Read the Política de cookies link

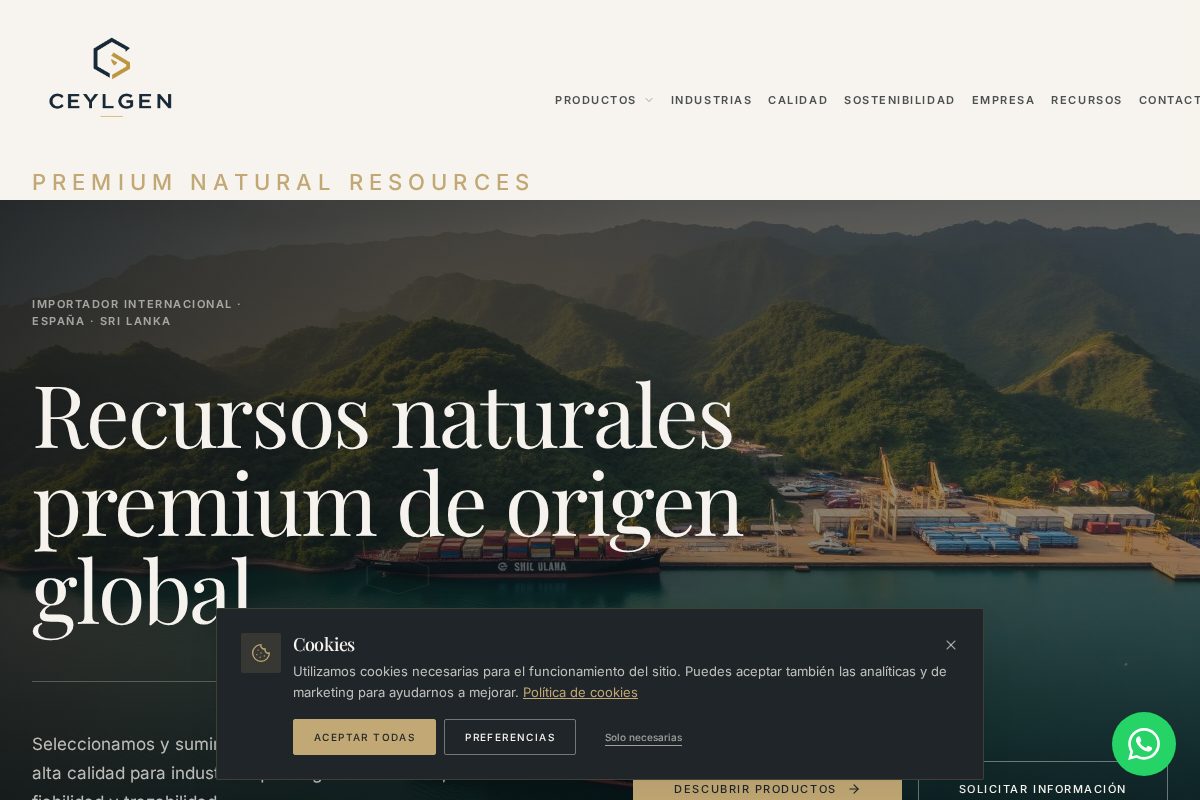click(x=580, y=692)
